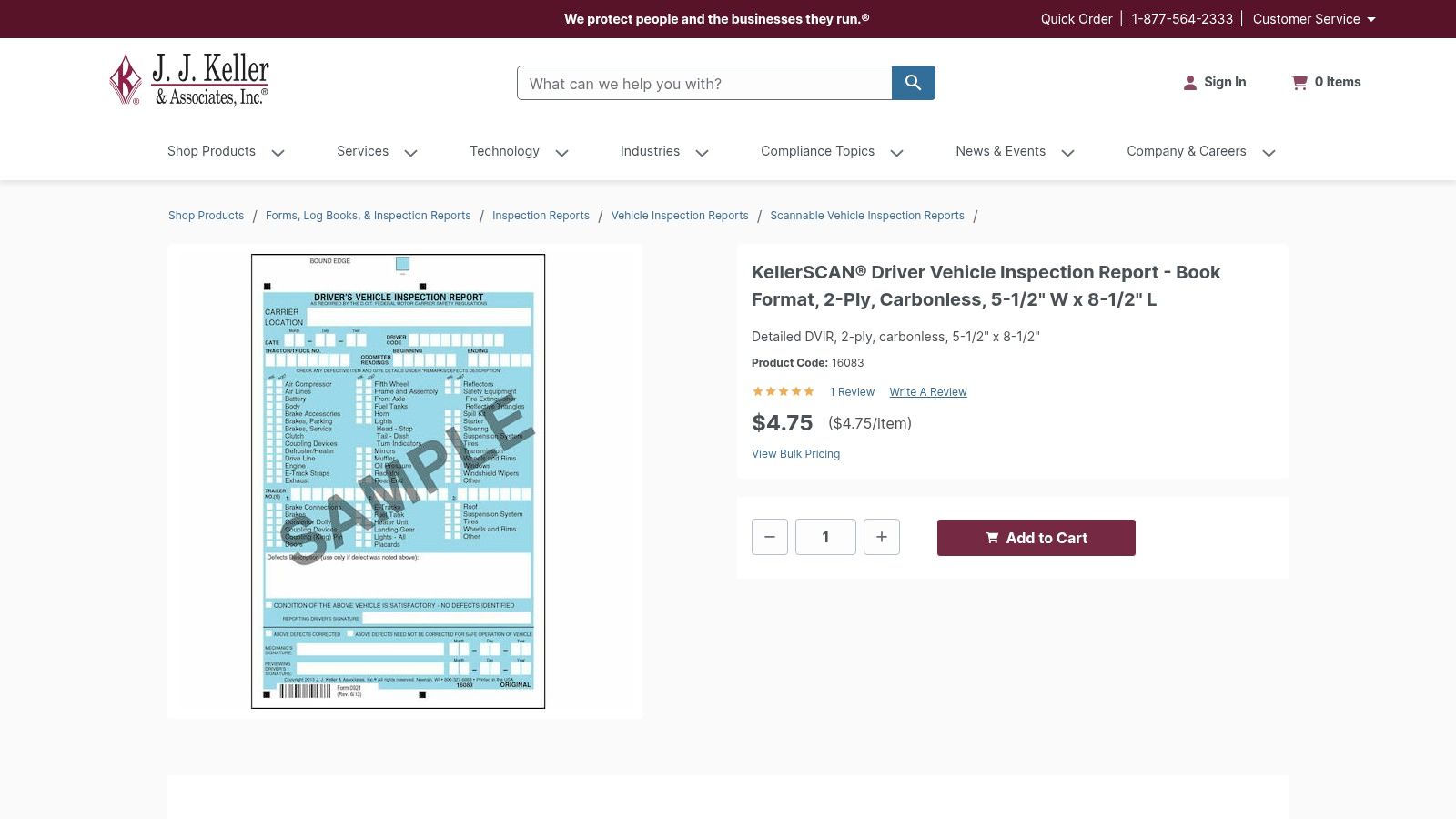Expand the News & Events chevron

(x=1068, y=153)
